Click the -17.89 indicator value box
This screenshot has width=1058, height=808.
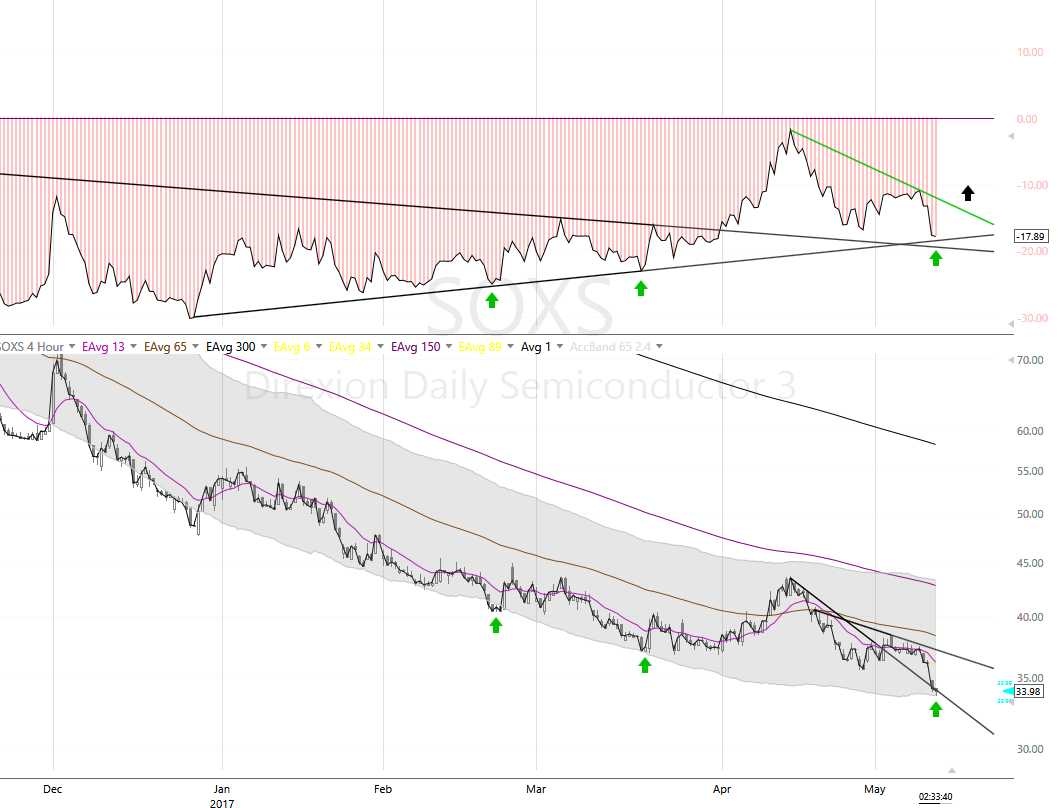click(1030, 236)
